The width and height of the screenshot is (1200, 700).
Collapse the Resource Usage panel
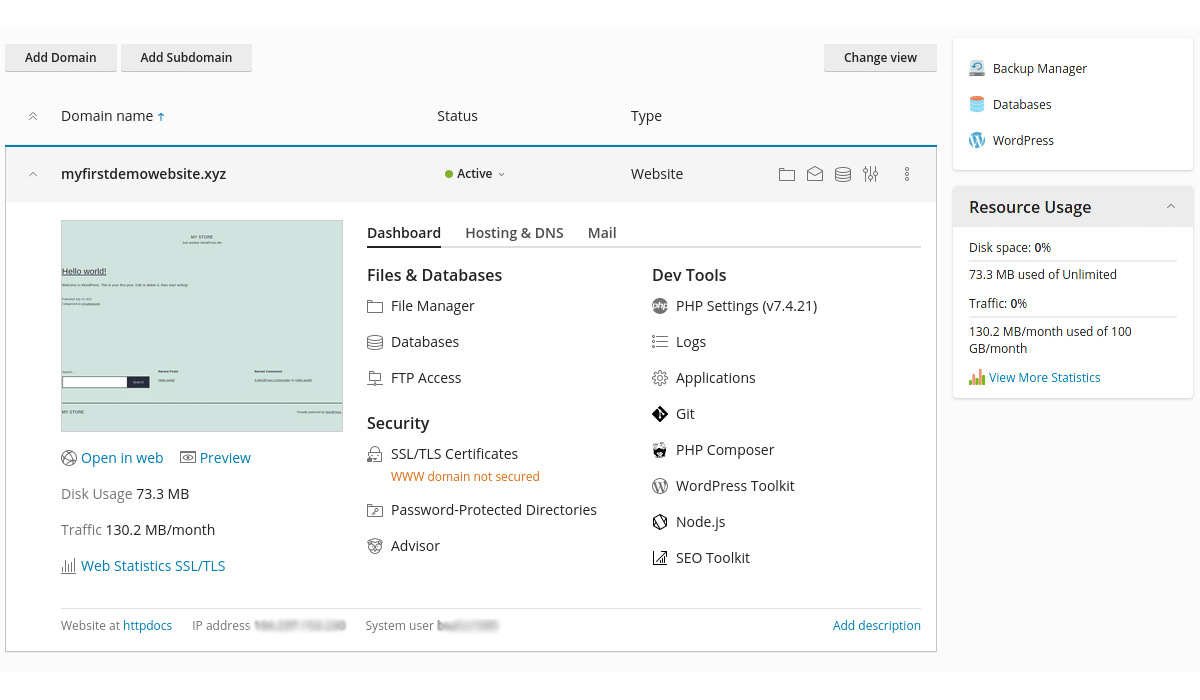click(x=1171, y=206)
